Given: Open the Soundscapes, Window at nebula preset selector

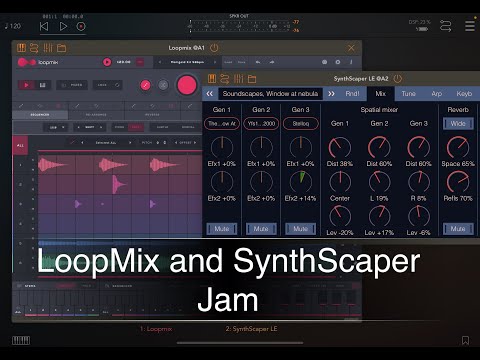Looking at the screenshot, I should click(270, 94).
